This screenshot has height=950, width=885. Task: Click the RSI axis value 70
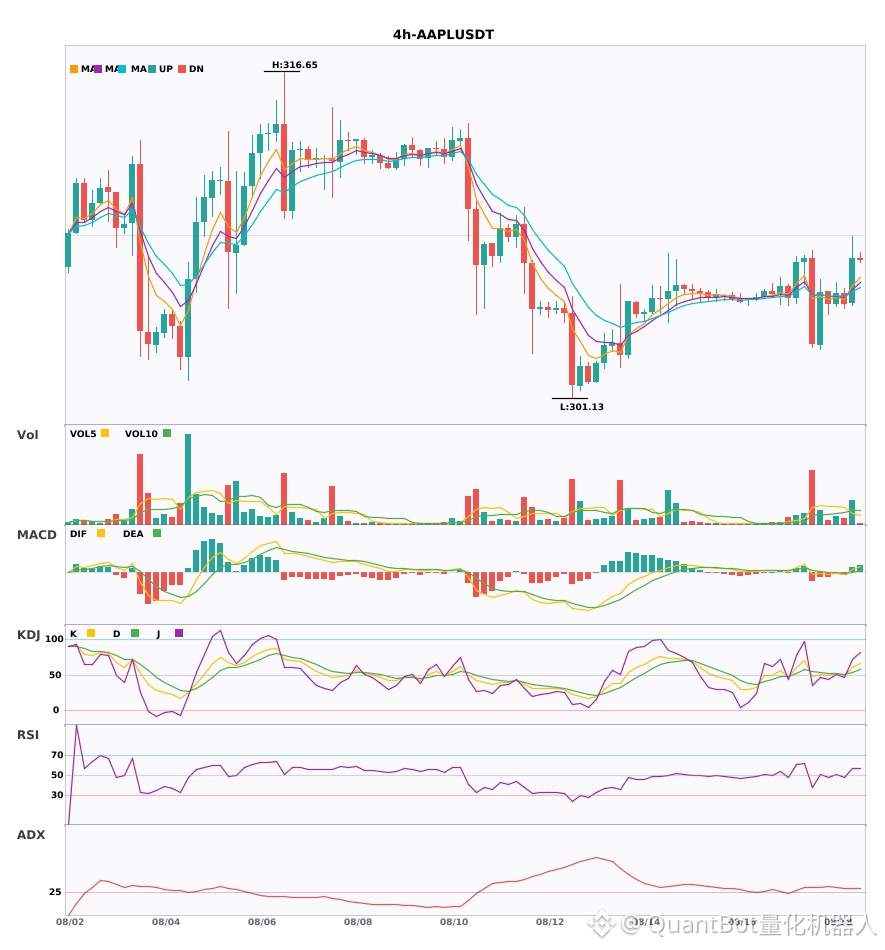point(57,755)
